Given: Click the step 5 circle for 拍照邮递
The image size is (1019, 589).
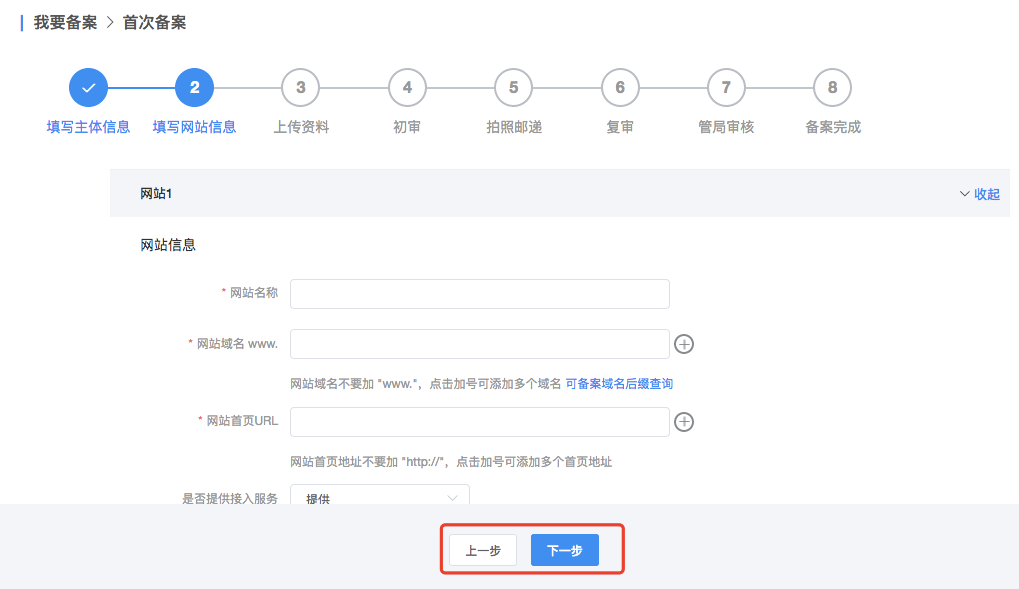Looking at the screenshot, I should point(513,88).
